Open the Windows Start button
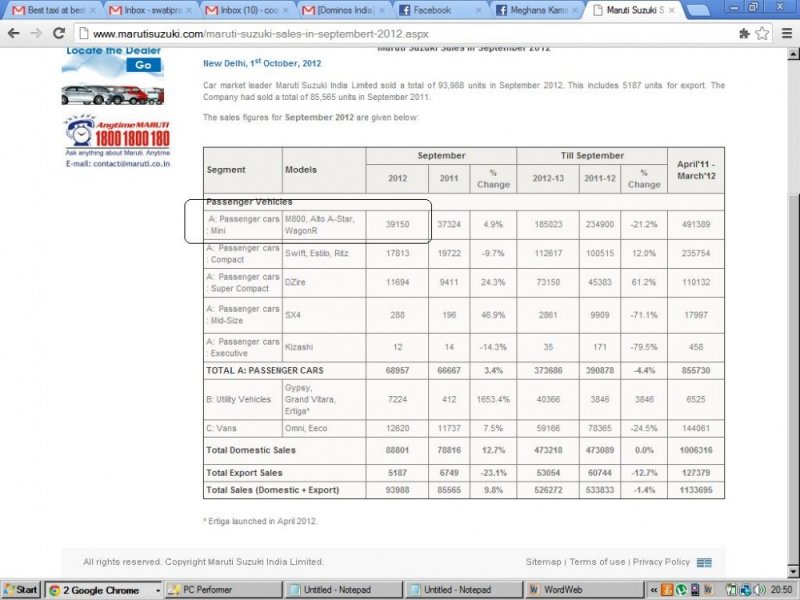Image resolution: width=800 pixels, height=600 pixels. [20, 590]
